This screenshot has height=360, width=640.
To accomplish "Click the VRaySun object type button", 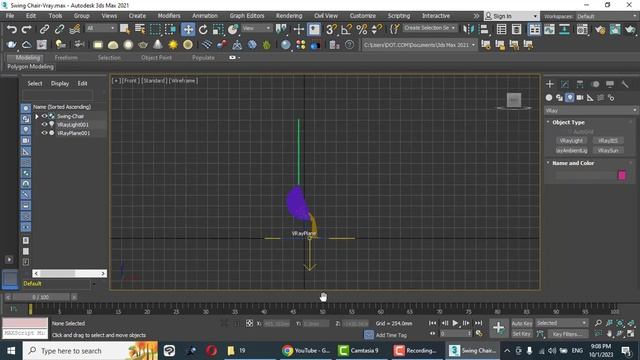I will point(608,150).
